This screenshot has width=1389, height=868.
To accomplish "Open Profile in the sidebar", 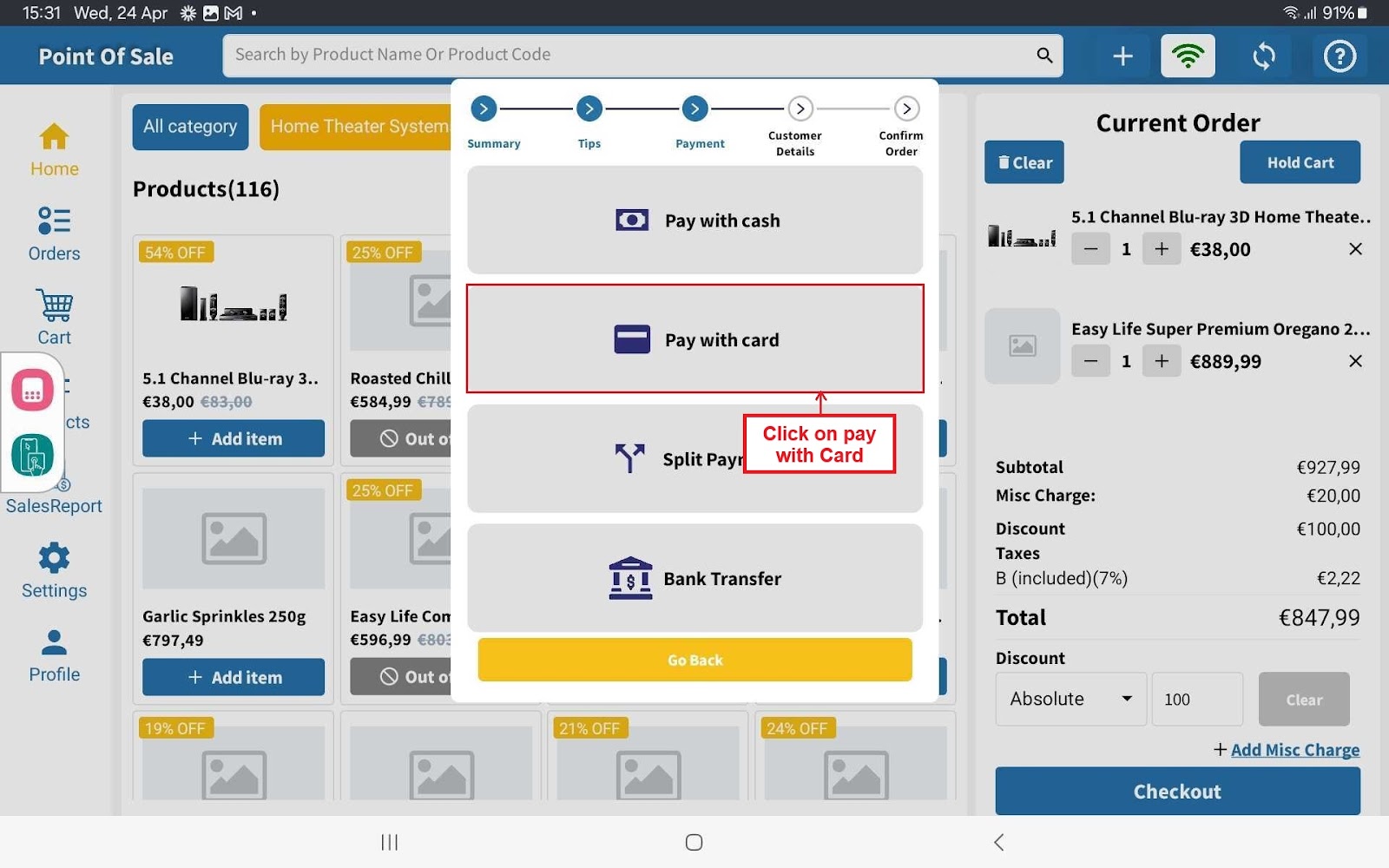I will point(54,655).
